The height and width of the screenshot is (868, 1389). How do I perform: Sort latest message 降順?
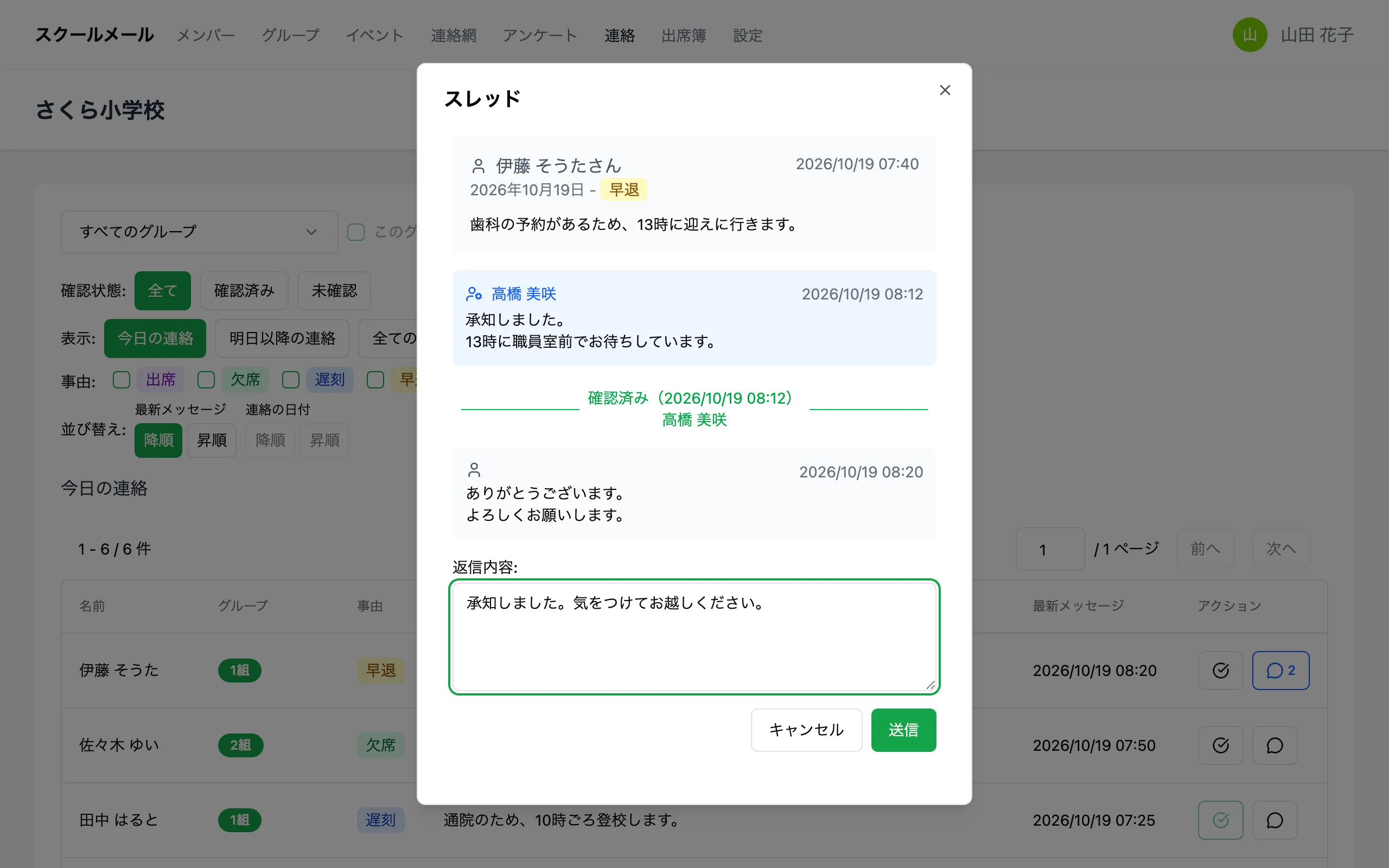tap(158, 441)
